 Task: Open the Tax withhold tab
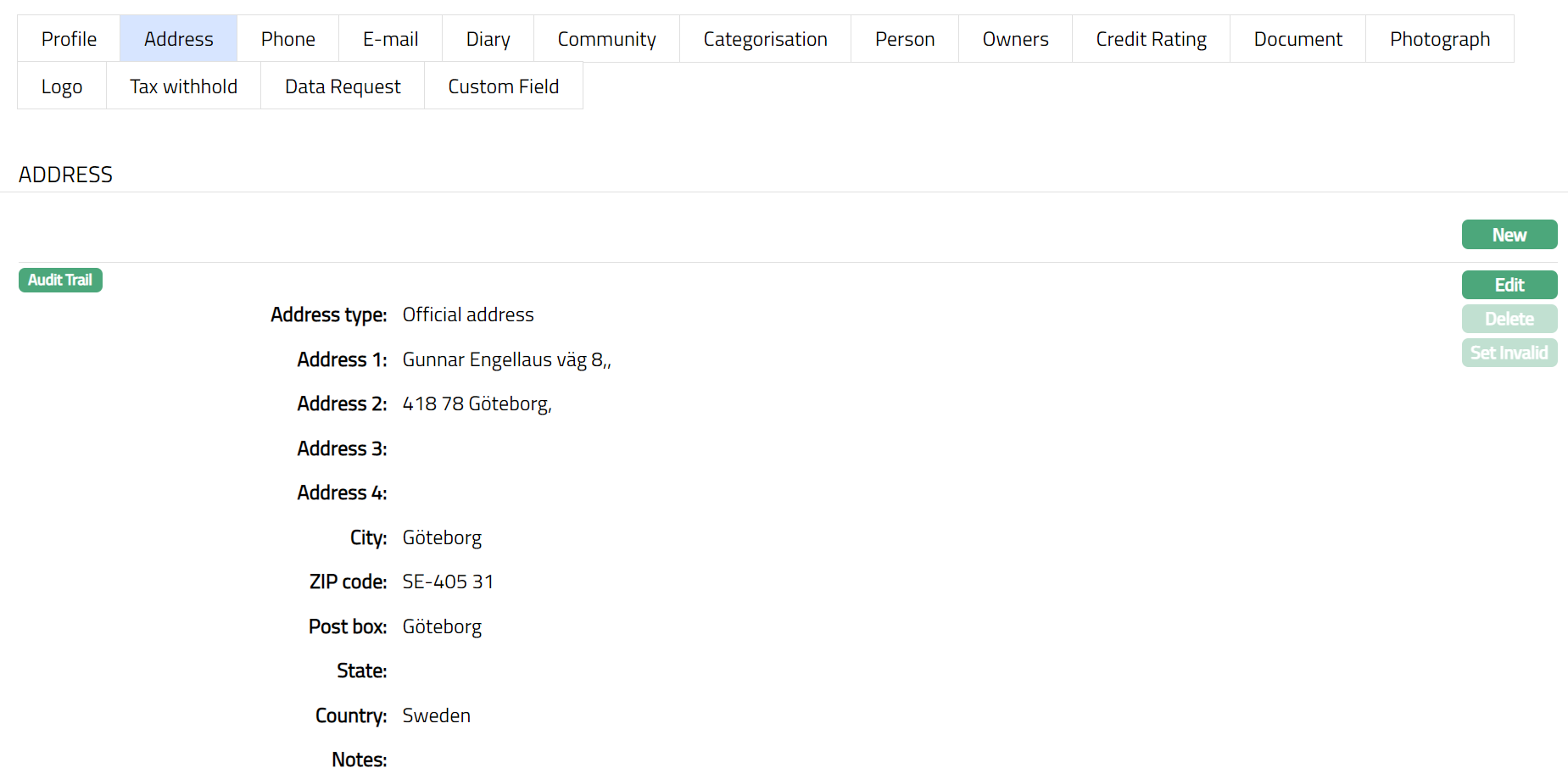pos(183,86)
